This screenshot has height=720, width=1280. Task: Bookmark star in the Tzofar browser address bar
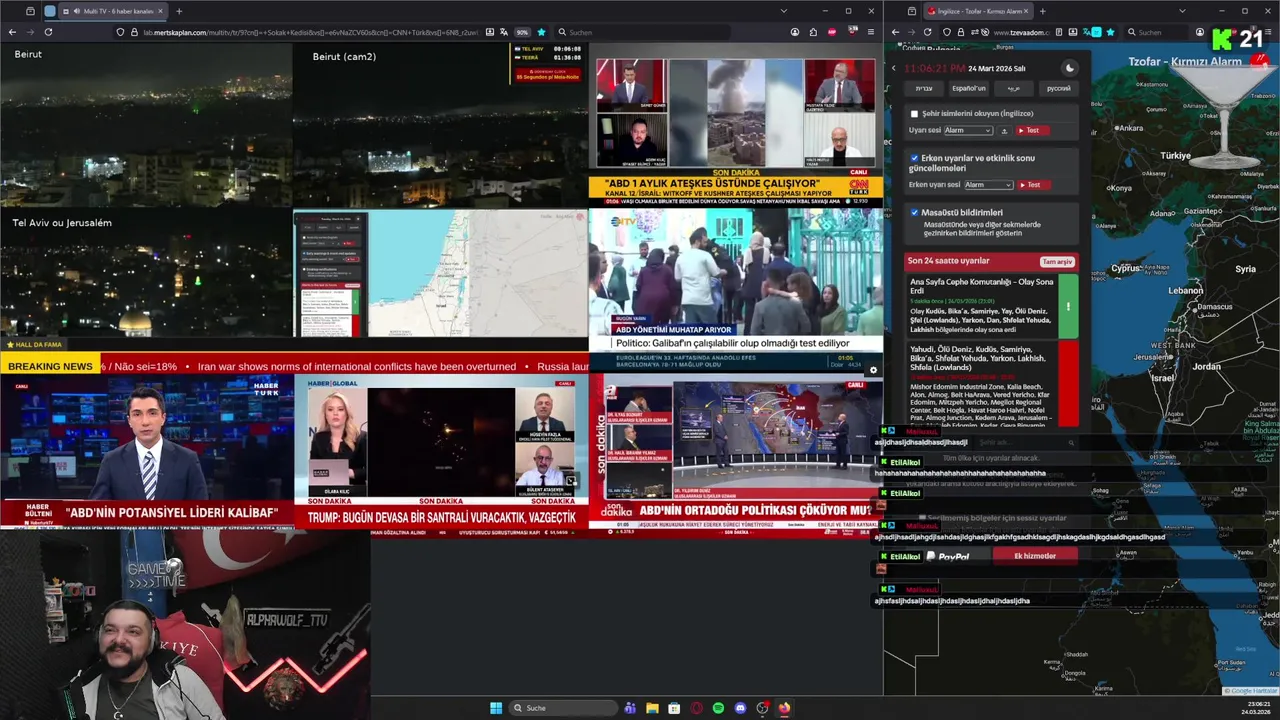1110,32
